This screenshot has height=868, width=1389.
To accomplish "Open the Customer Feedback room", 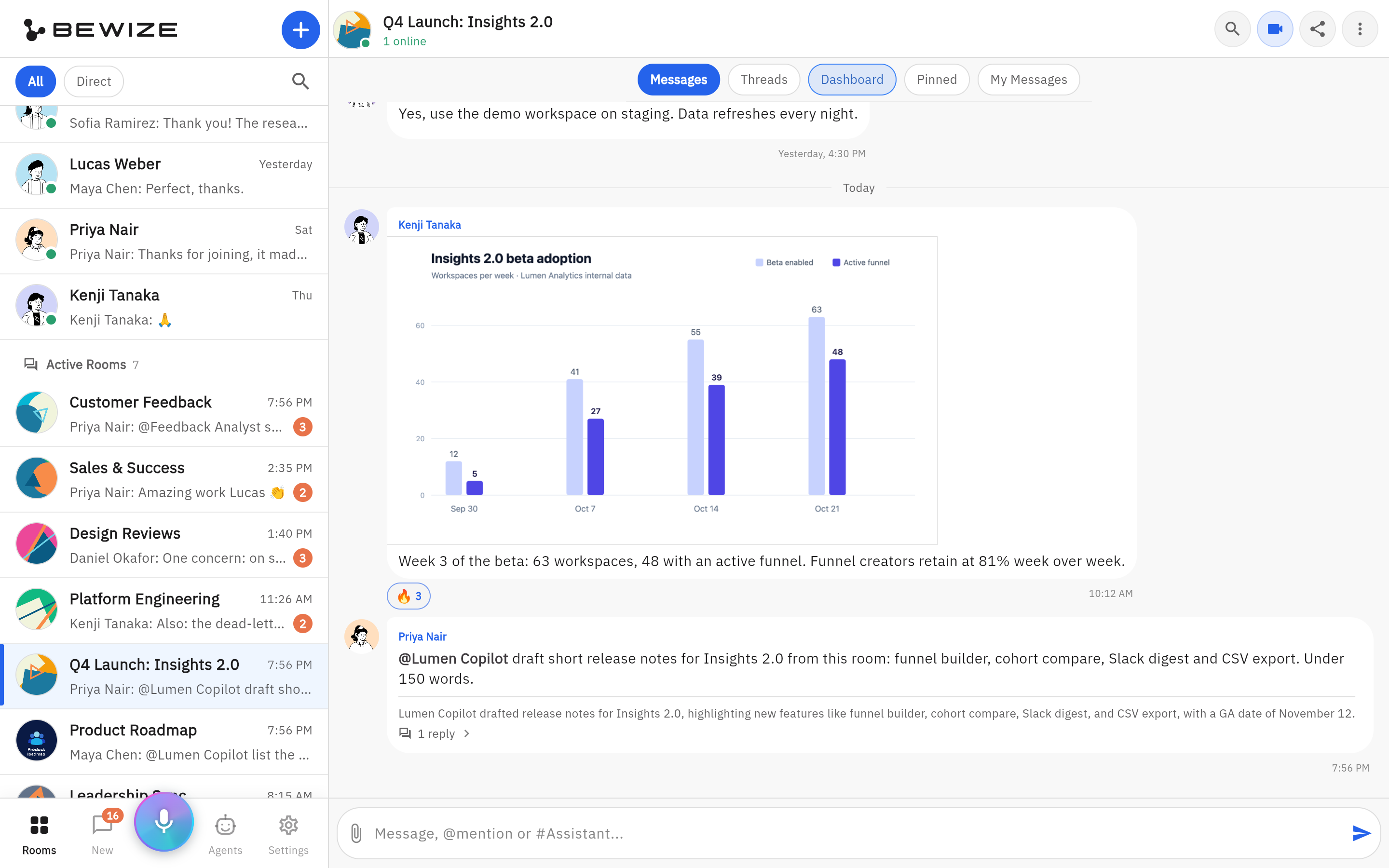I will [x=164, y=414].
